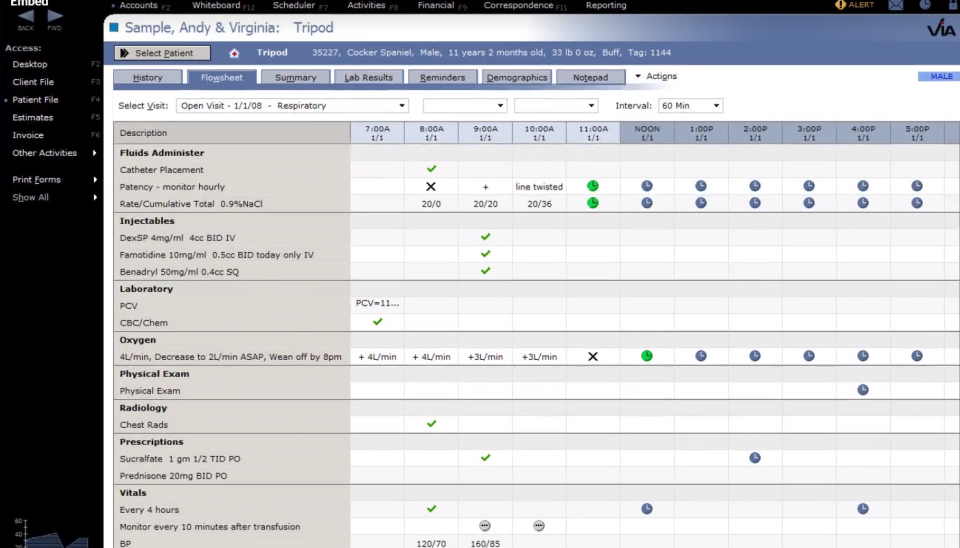Click the Forward navigation arrow
This screenshot has height=548, width=960.
[55, 17]
